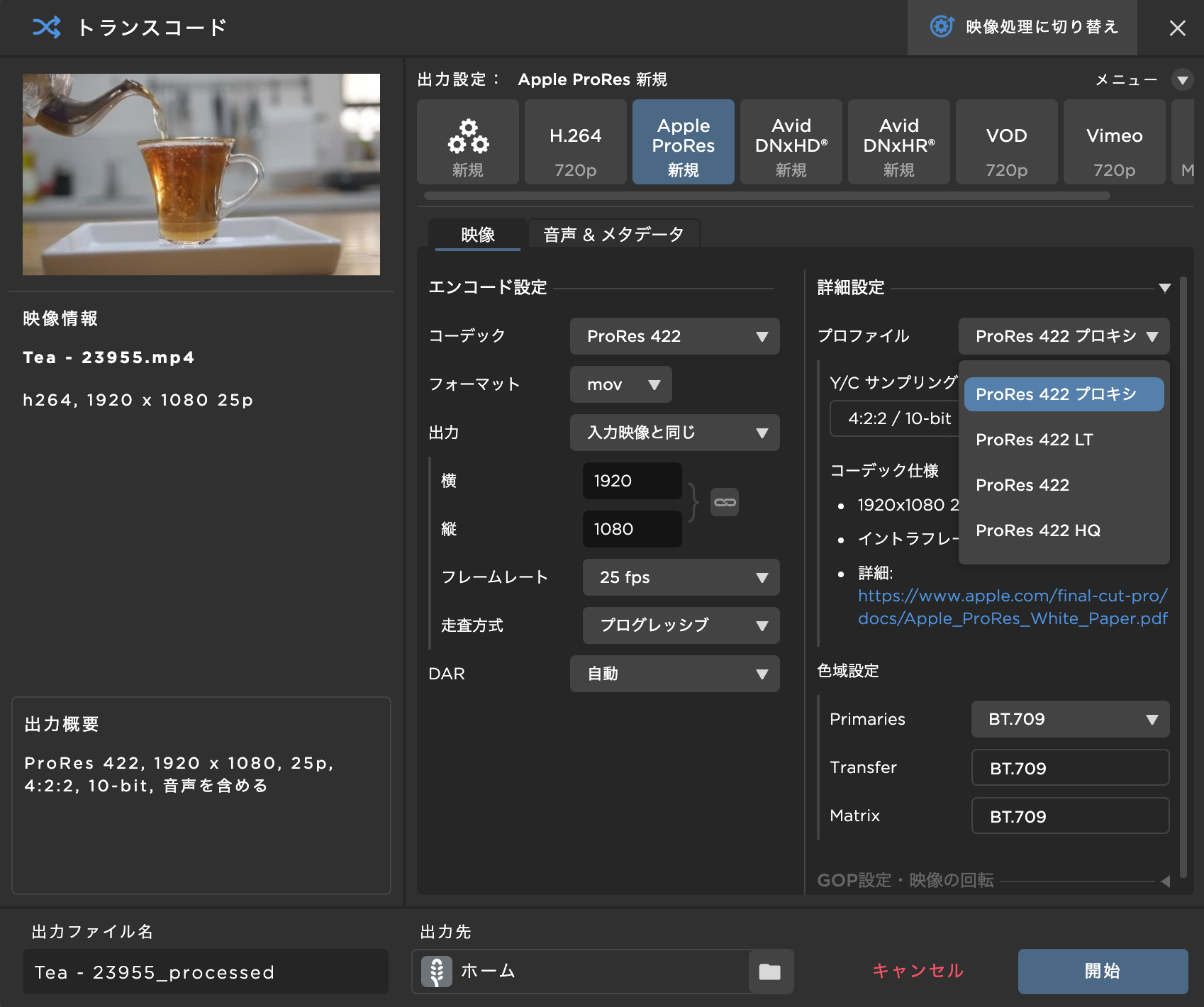Click the Y/C sampling 4:2:2 / 10-bit field

coord(895,418)
